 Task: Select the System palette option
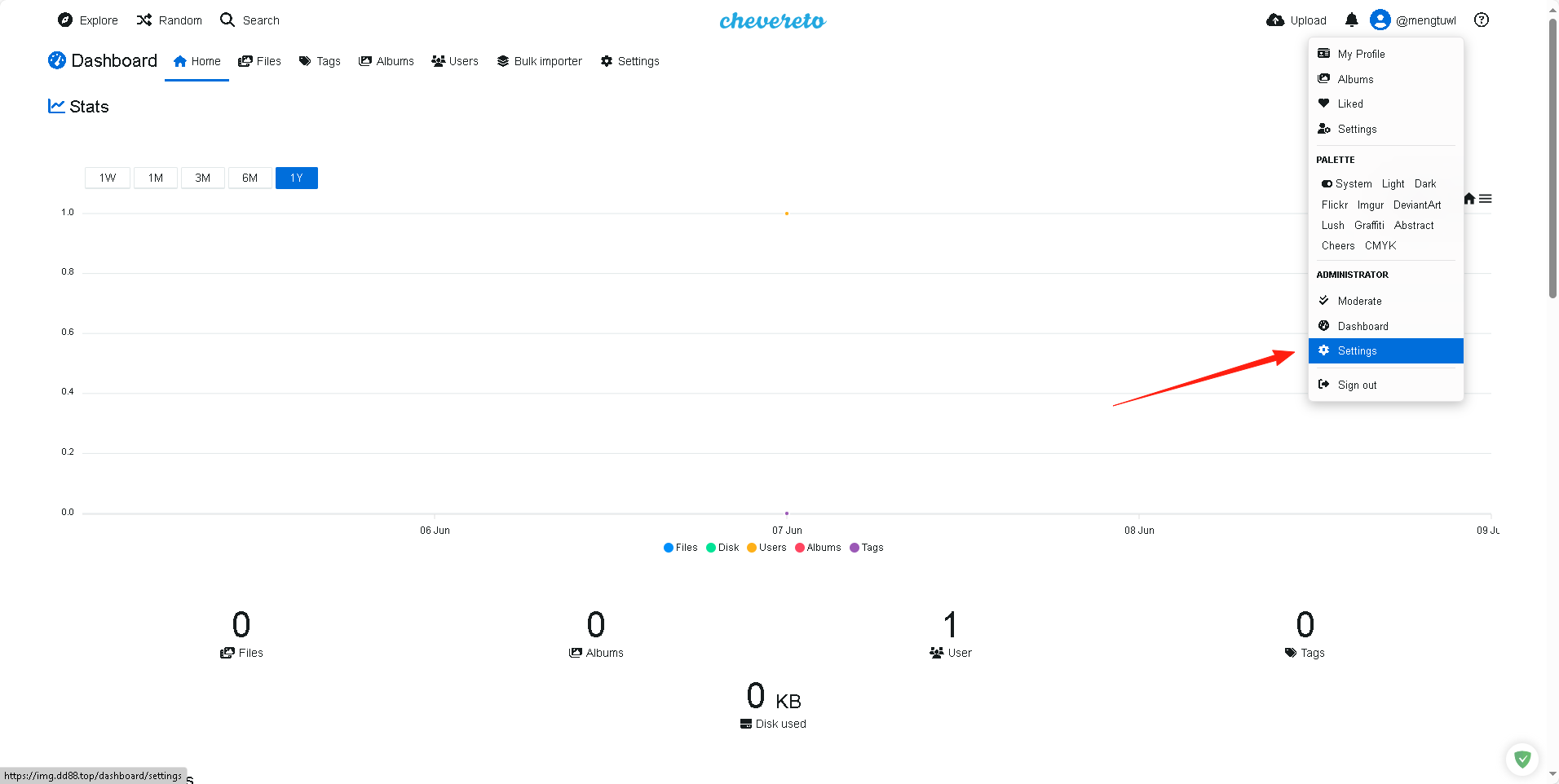pos(1347,184)
